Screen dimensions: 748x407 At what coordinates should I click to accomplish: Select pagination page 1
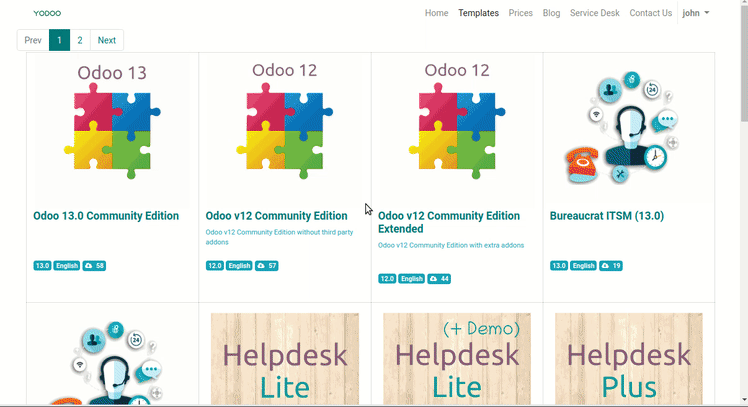tap(59, 40)
